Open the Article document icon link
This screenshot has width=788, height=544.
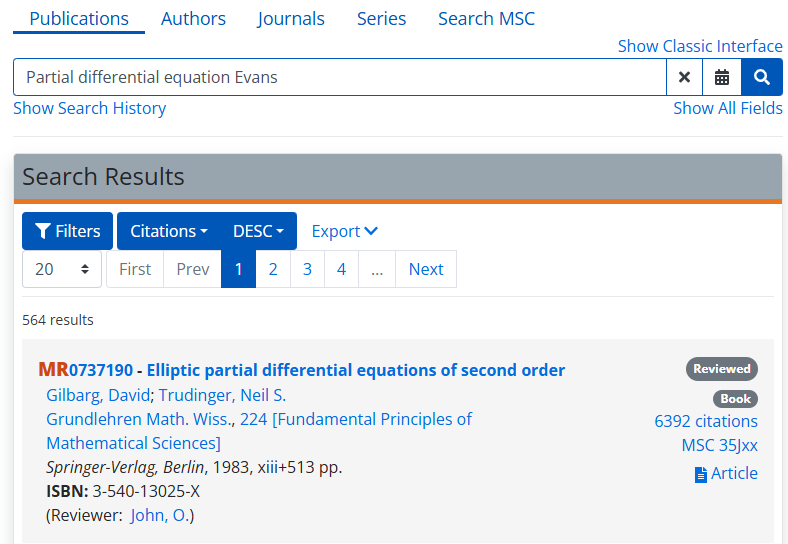(x=726, y=474)
